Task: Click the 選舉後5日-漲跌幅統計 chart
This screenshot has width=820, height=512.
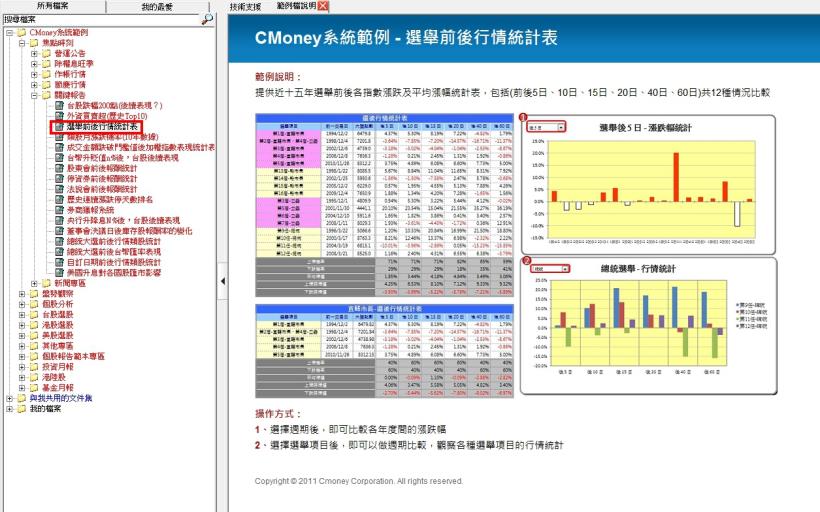Action: point(647,185)
